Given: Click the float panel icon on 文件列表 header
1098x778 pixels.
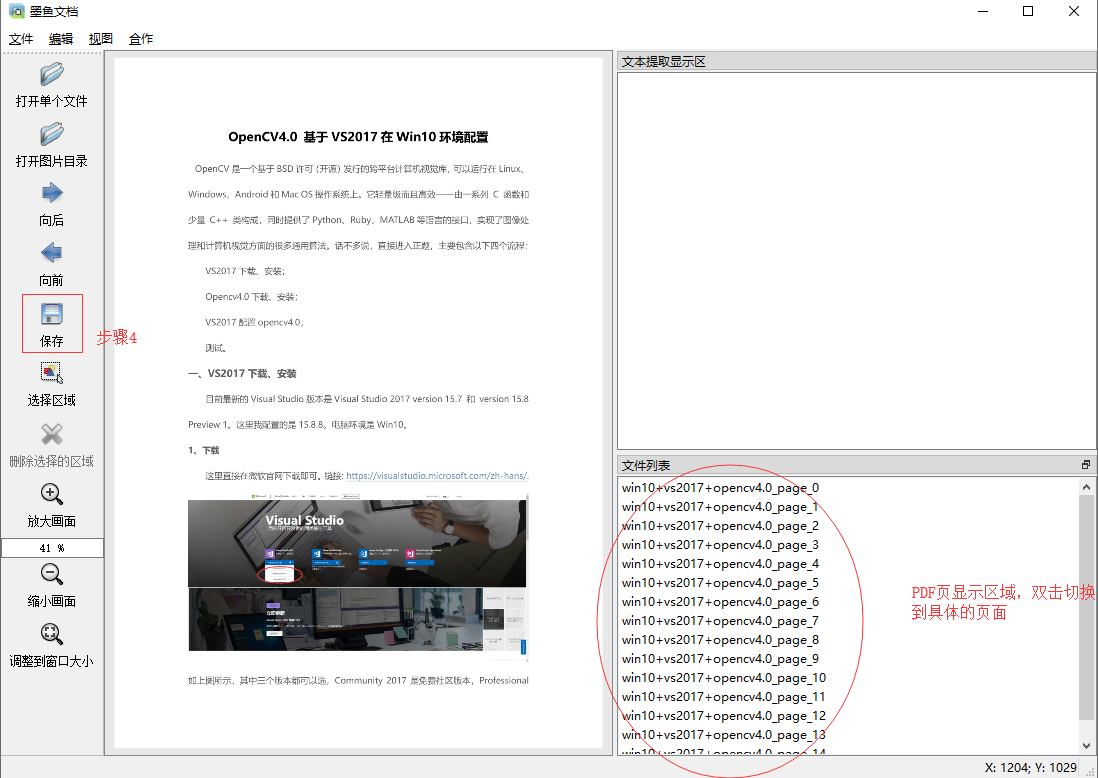Looking at the screenshot, I should (1085, 464).
